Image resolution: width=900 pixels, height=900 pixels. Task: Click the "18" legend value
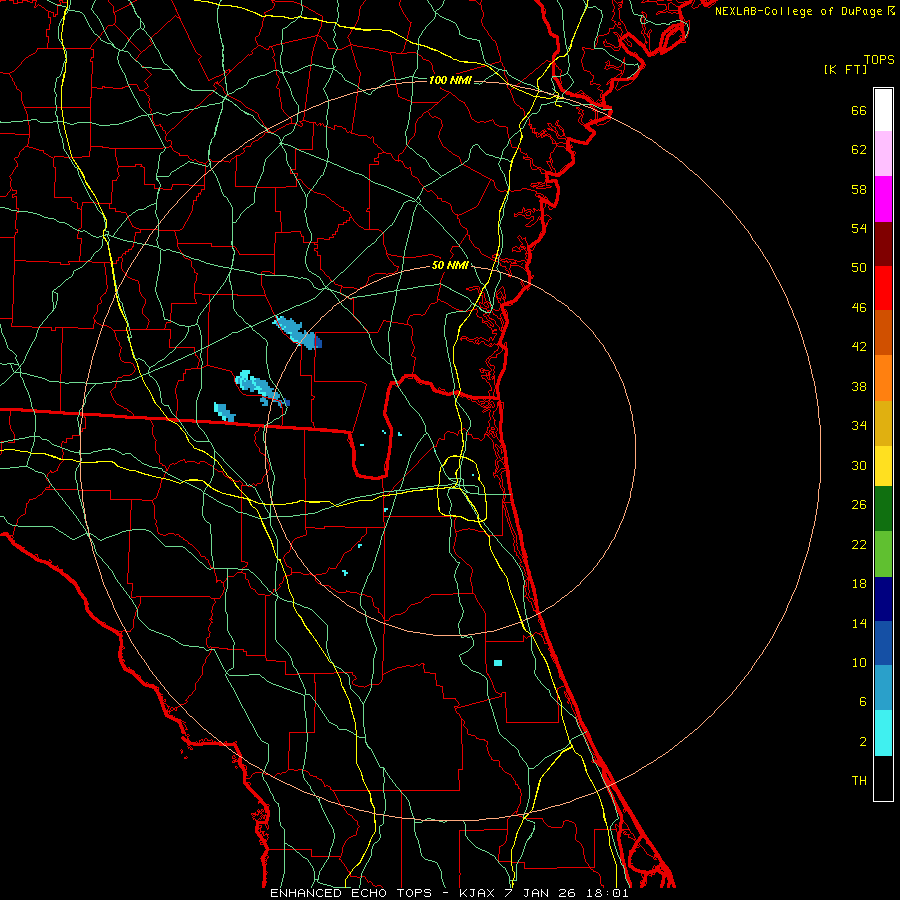(859, 584)
